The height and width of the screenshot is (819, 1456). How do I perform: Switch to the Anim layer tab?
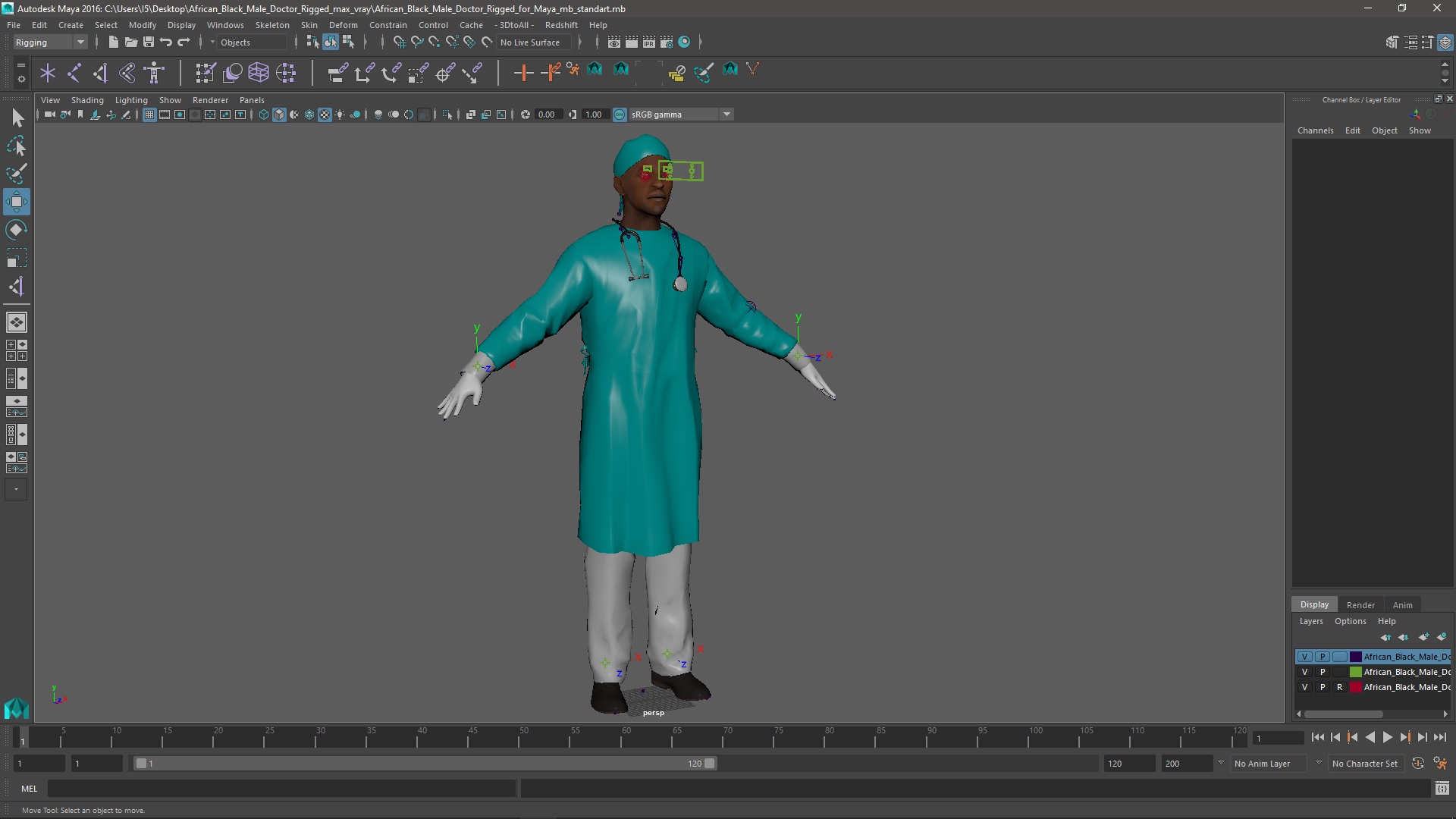[x=1402, y=605]
